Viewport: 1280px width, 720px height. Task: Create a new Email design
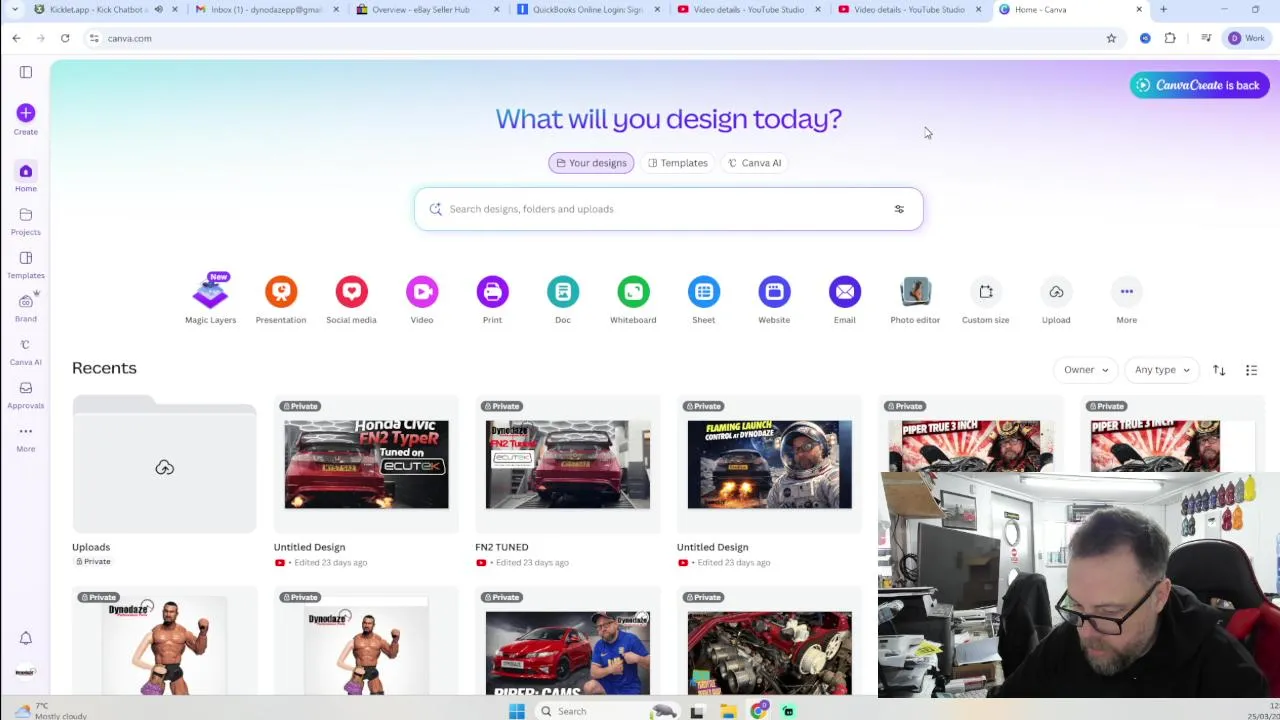pos(845,299)
